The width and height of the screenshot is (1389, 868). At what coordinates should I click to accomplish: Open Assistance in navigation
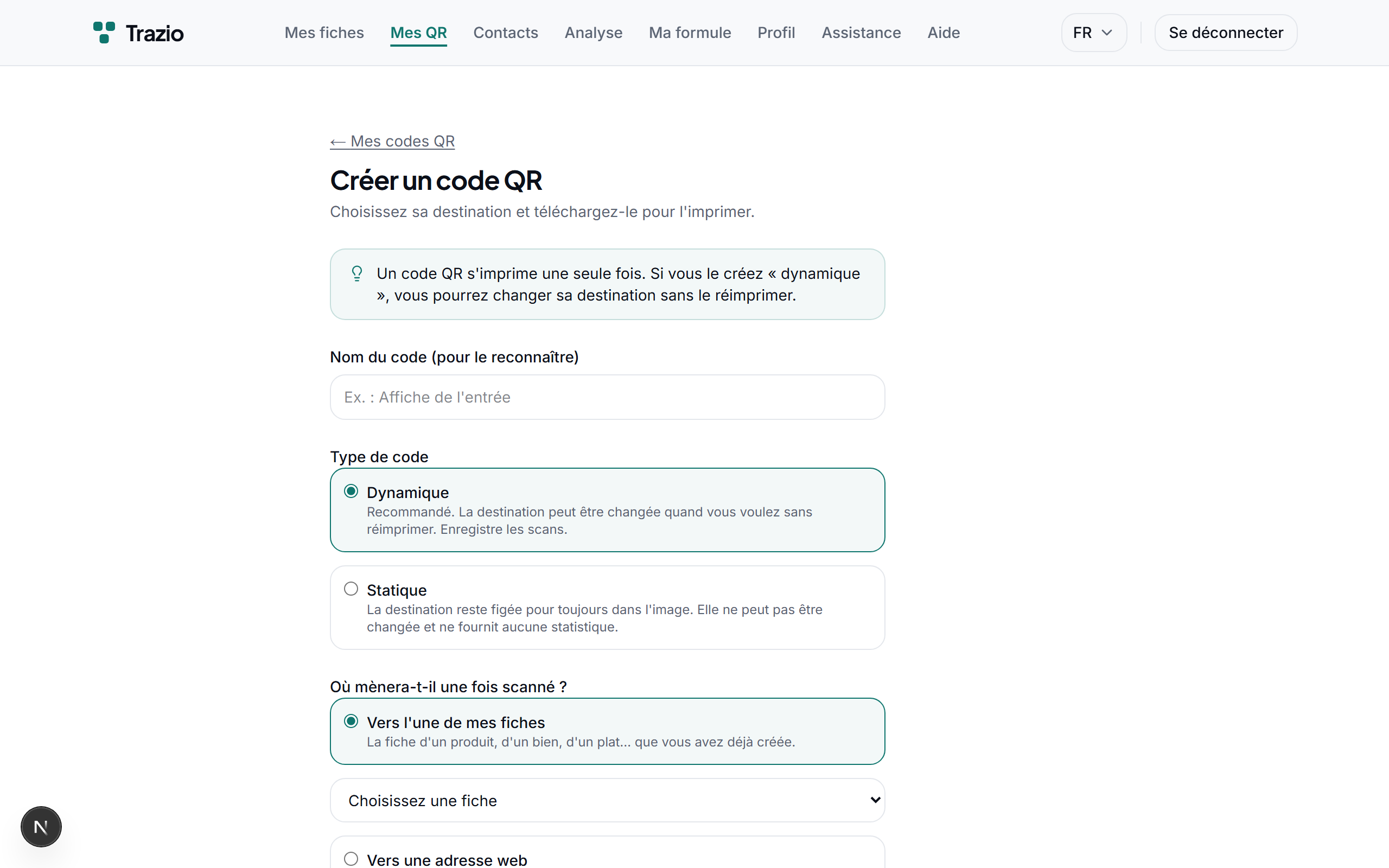(861, 33)
